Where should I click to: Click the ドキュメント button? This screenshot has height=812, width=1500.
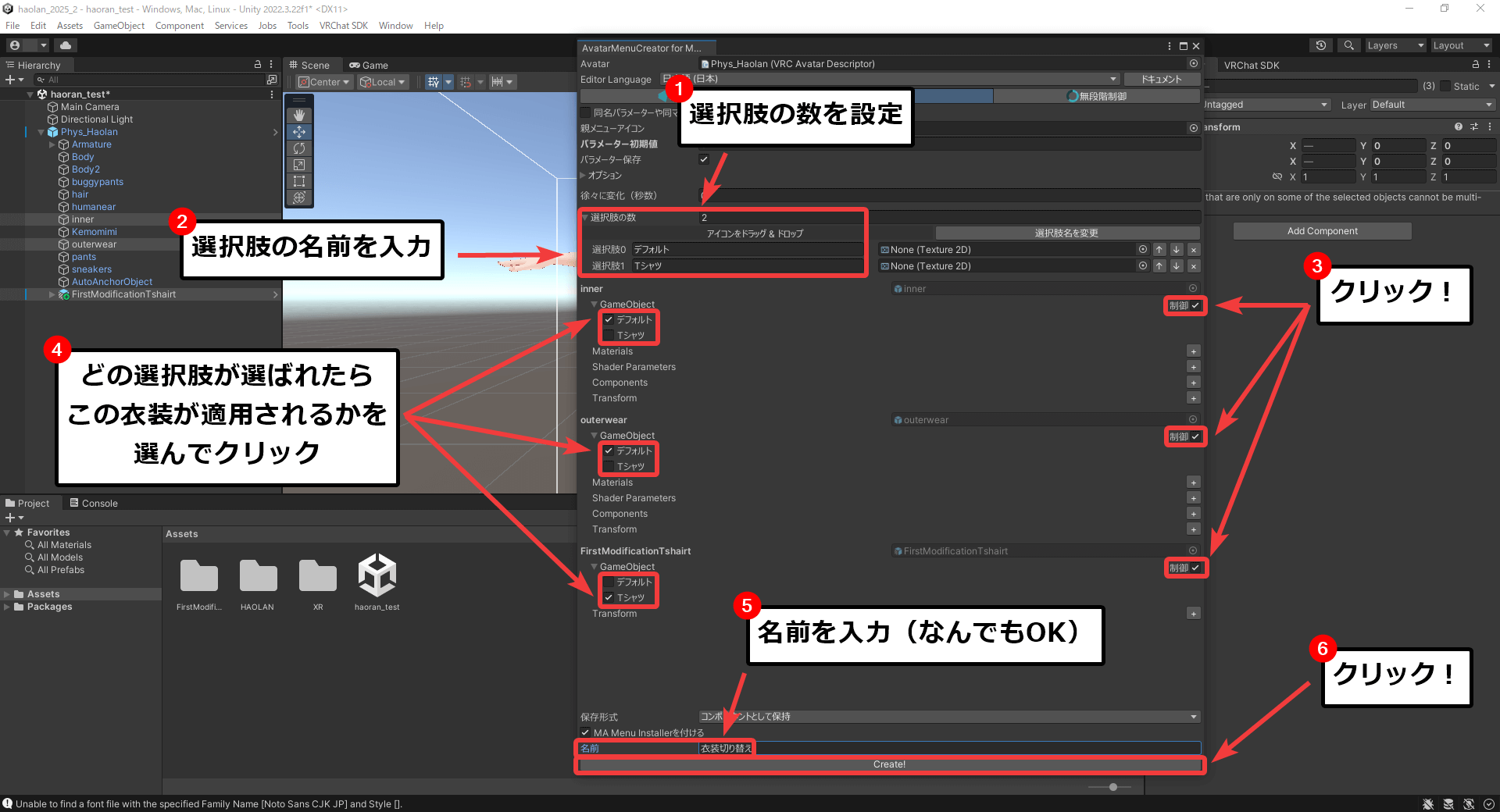(1161, 79)
